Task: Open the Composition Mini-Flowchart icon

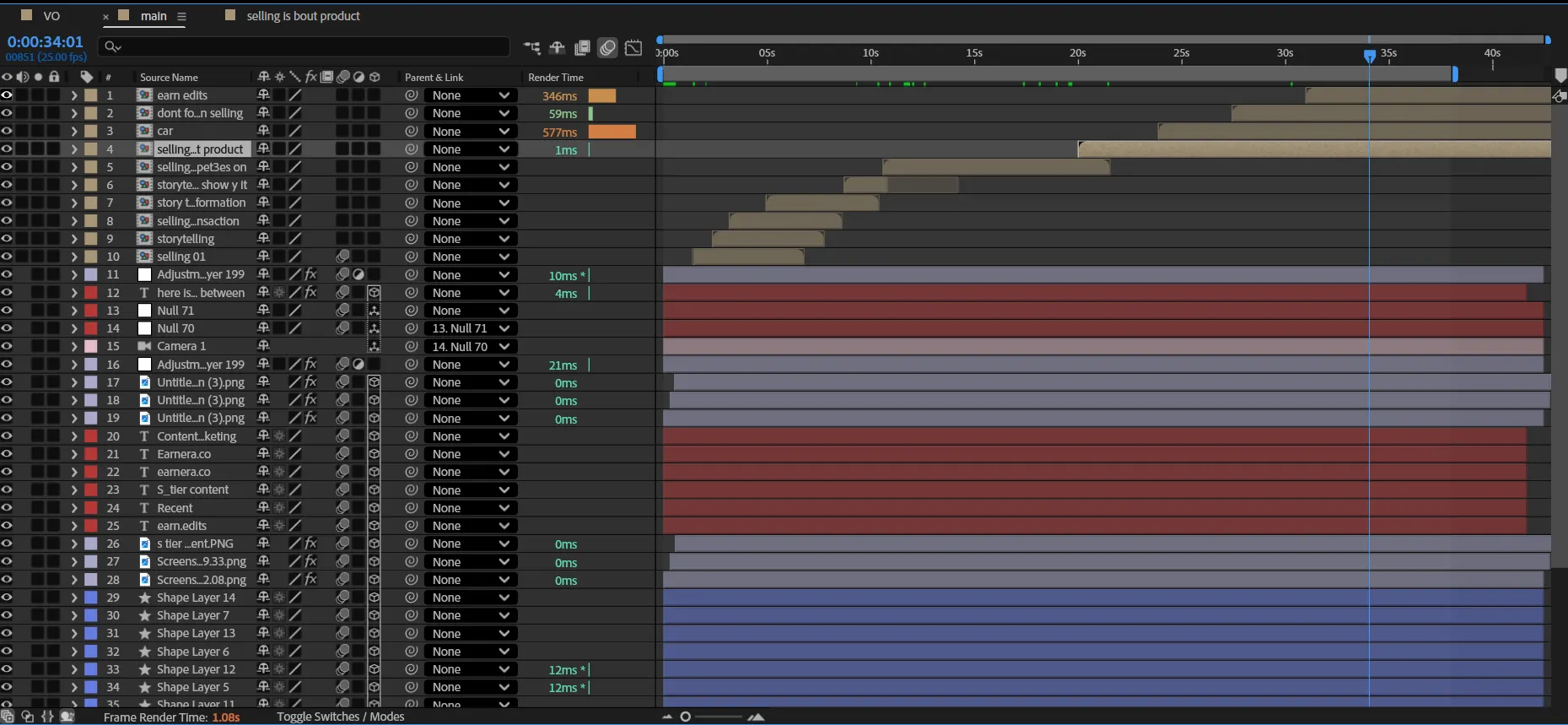Action: [531, 48]
